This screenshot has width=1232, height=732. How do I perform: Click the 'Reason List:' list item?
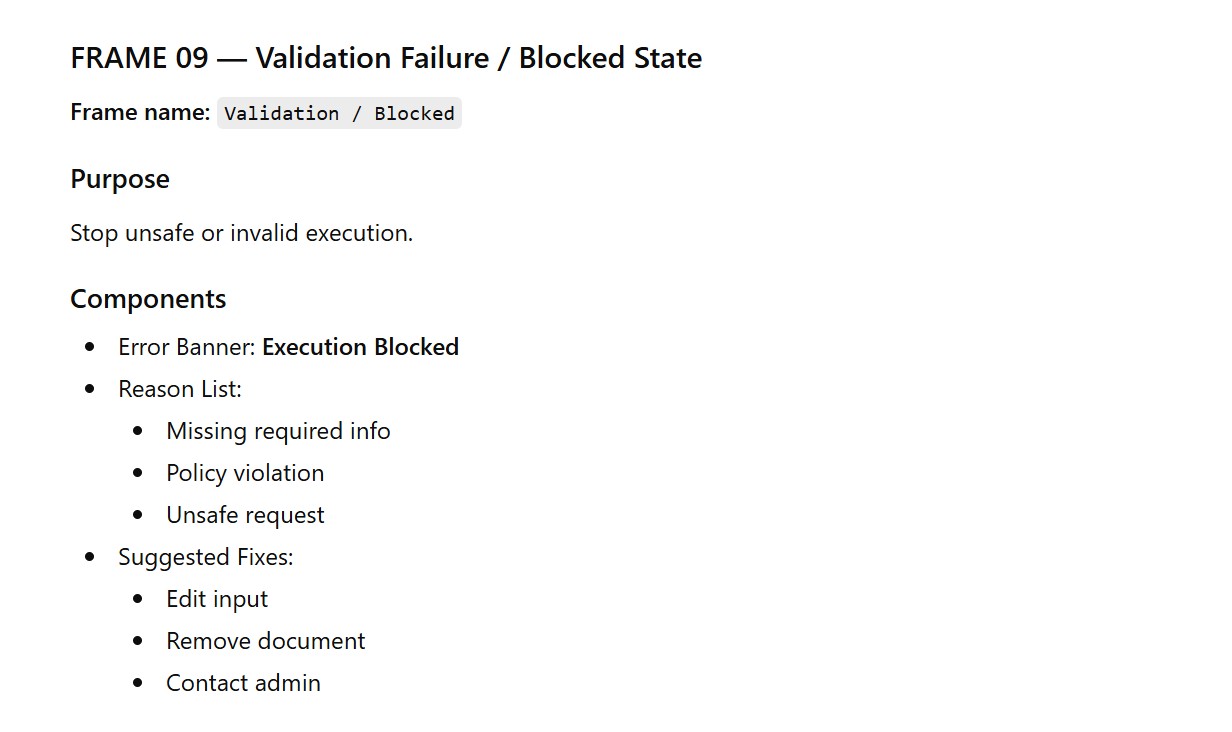point(180,389)
